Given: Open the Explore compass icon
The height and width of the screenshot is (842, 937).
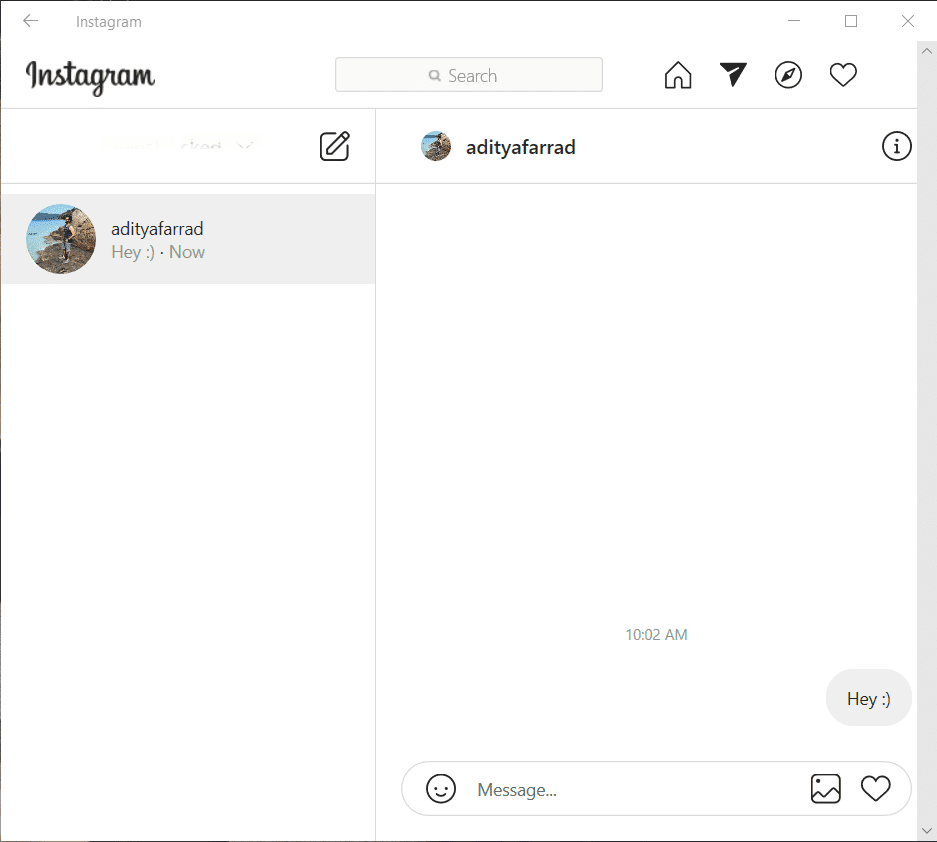Looking at the screenshot, I should click(x=788, y=74).
